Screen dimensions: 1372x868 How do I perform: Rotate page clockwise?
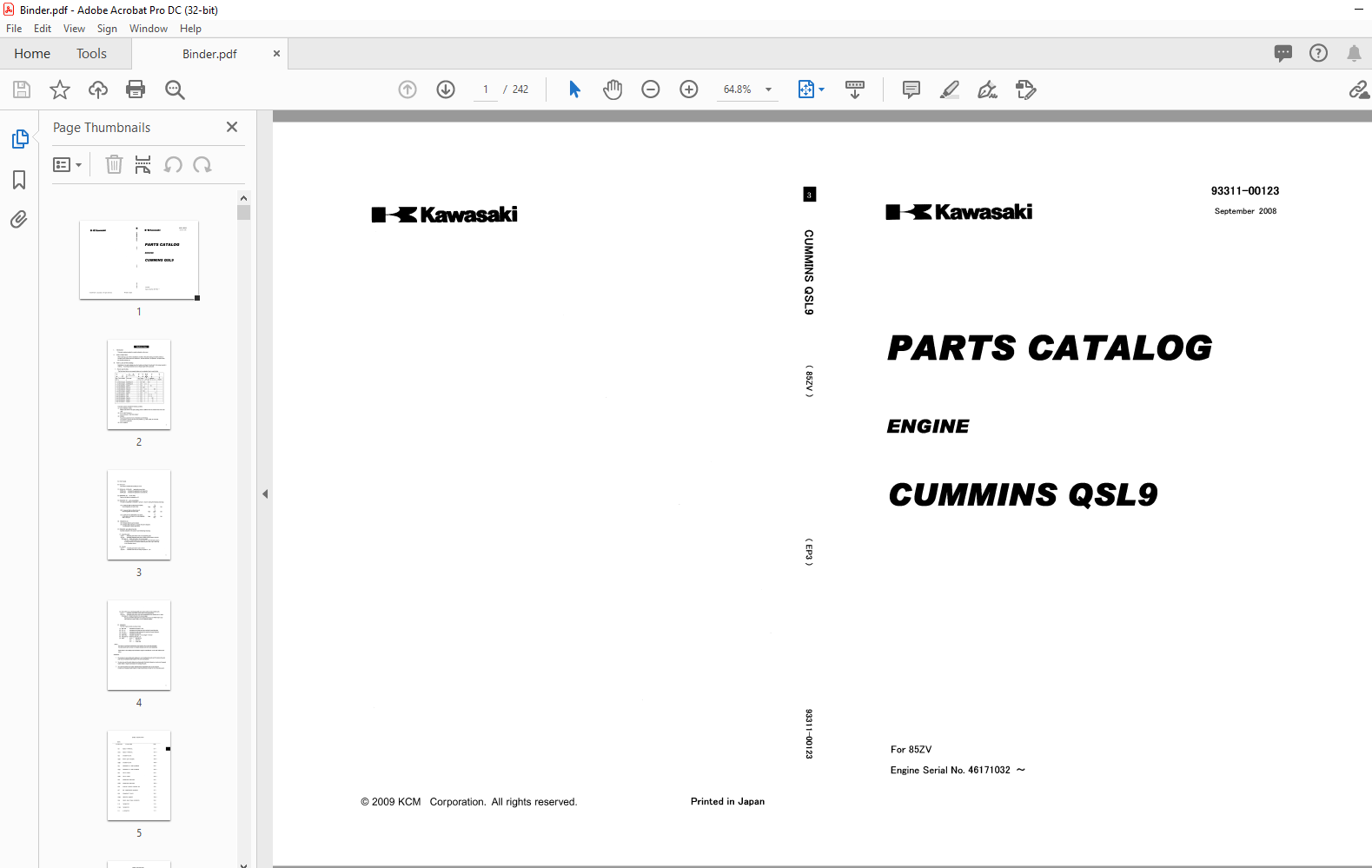click(202, 164)
